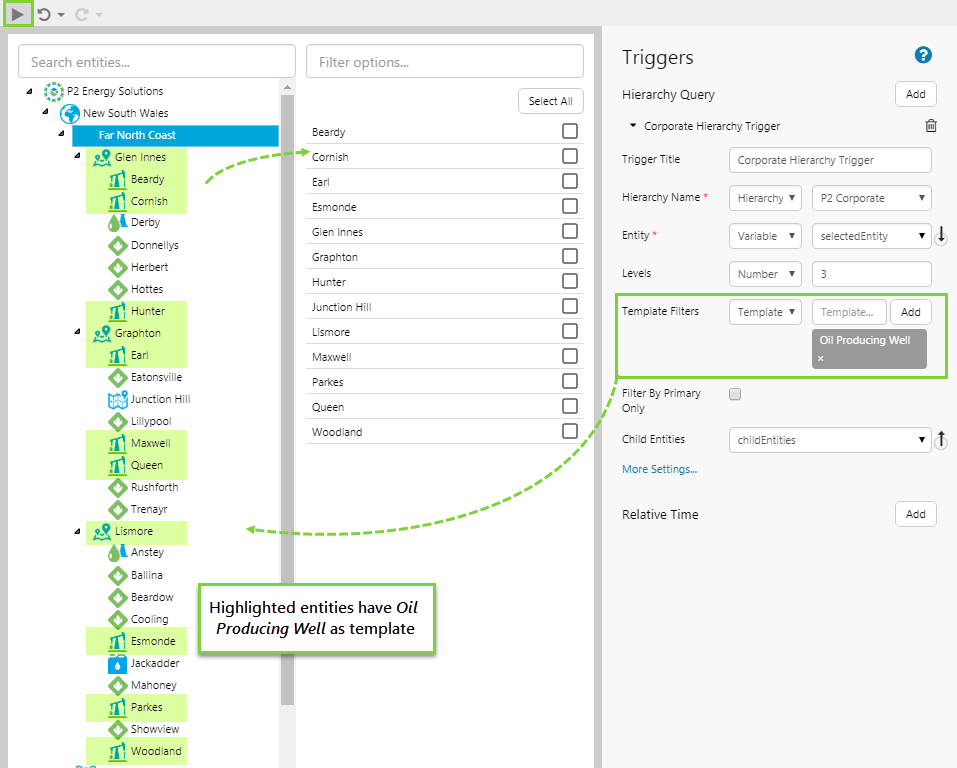Viewport: 957px width, 768px height.
Task: Enable Filter By Primary Only checkbox
Action: tap(735, 394)
